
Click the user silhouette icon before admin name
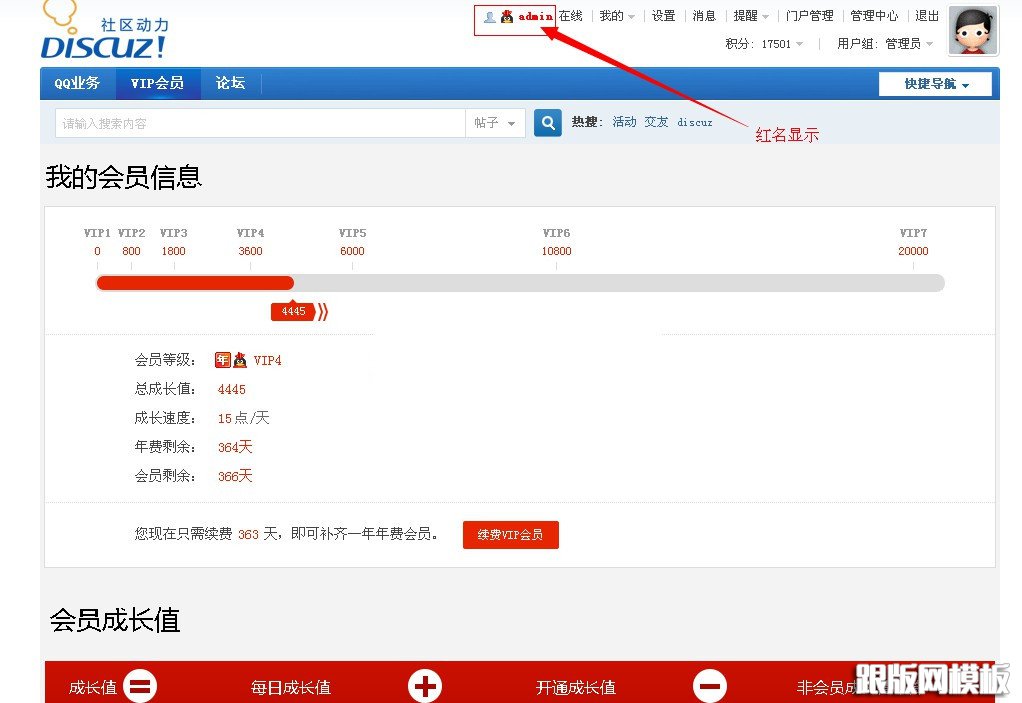(x=490, y=16)
